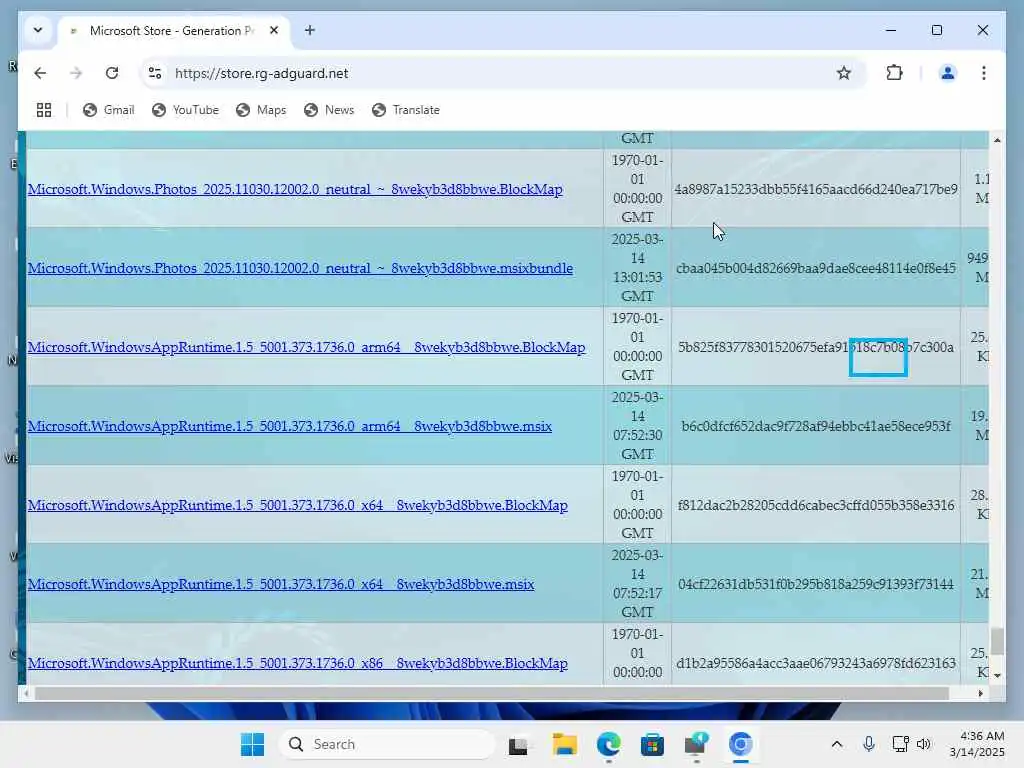
Task: Launch Microsoft Edge from the taskbar
Action: pos(609,744)
